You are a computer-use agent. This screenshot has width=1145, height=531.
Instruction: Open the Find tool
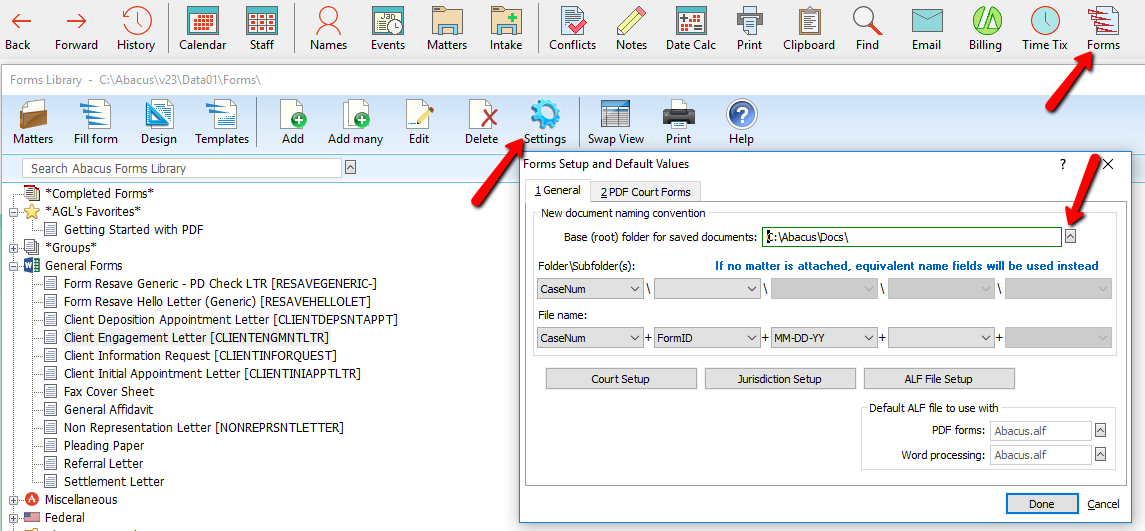pos(867,28)
